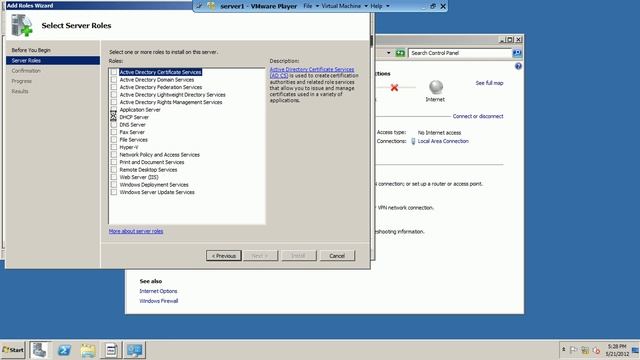Open Control Panel help question-mark icon
Viewport: 640px width, 360px height.
pos(518,66)
